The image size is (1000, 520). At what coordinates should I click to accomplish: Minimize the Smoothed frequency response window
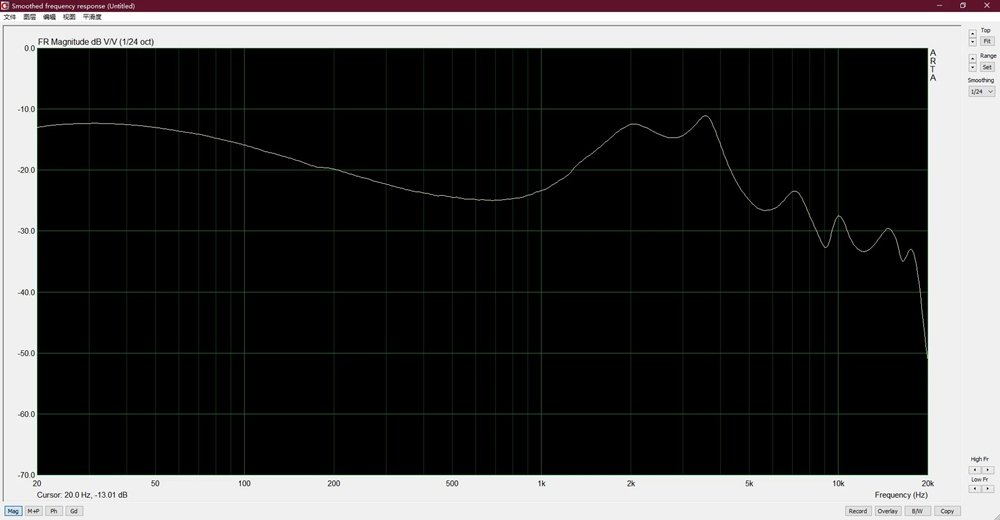(x=939, y=5)
